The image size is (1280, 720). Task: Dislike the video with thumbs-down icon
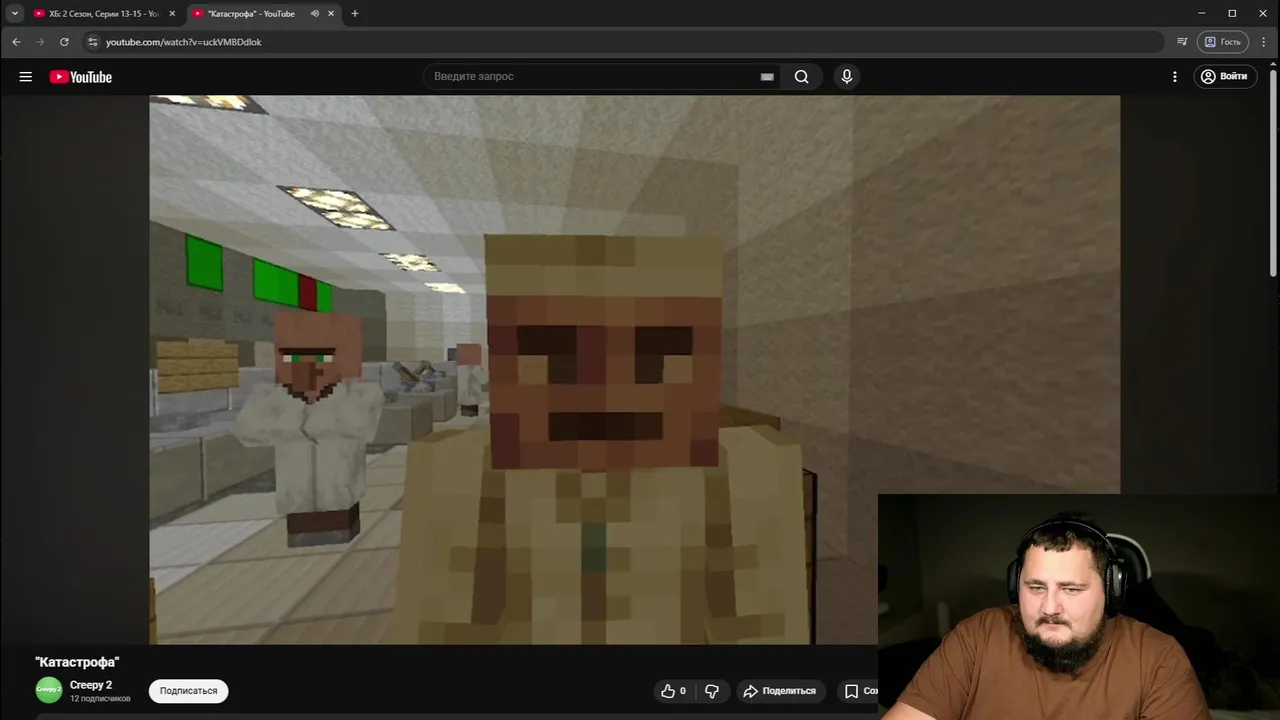(712, 691)
